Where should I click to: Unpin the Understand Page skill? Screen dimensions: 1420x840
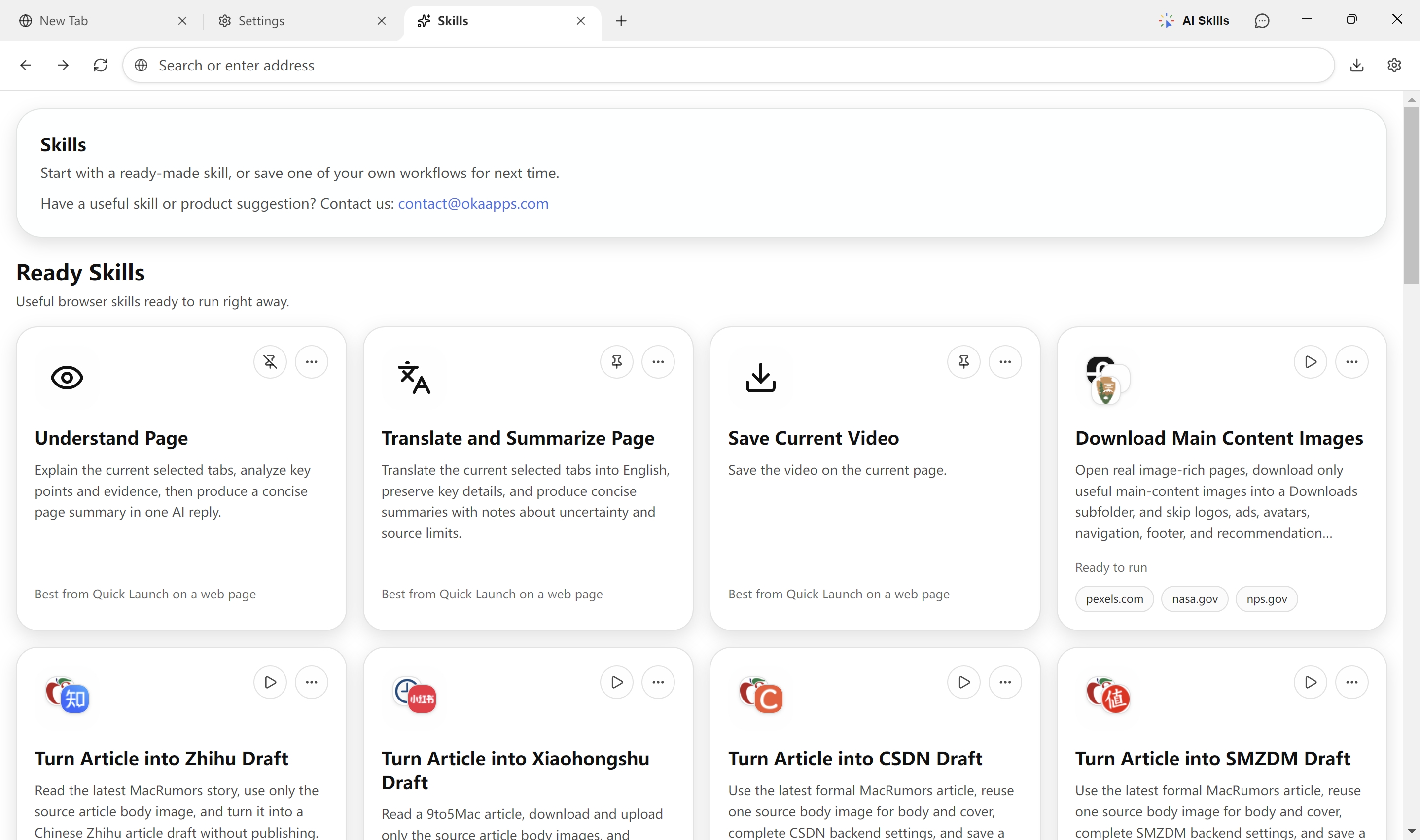click(270, 362)
